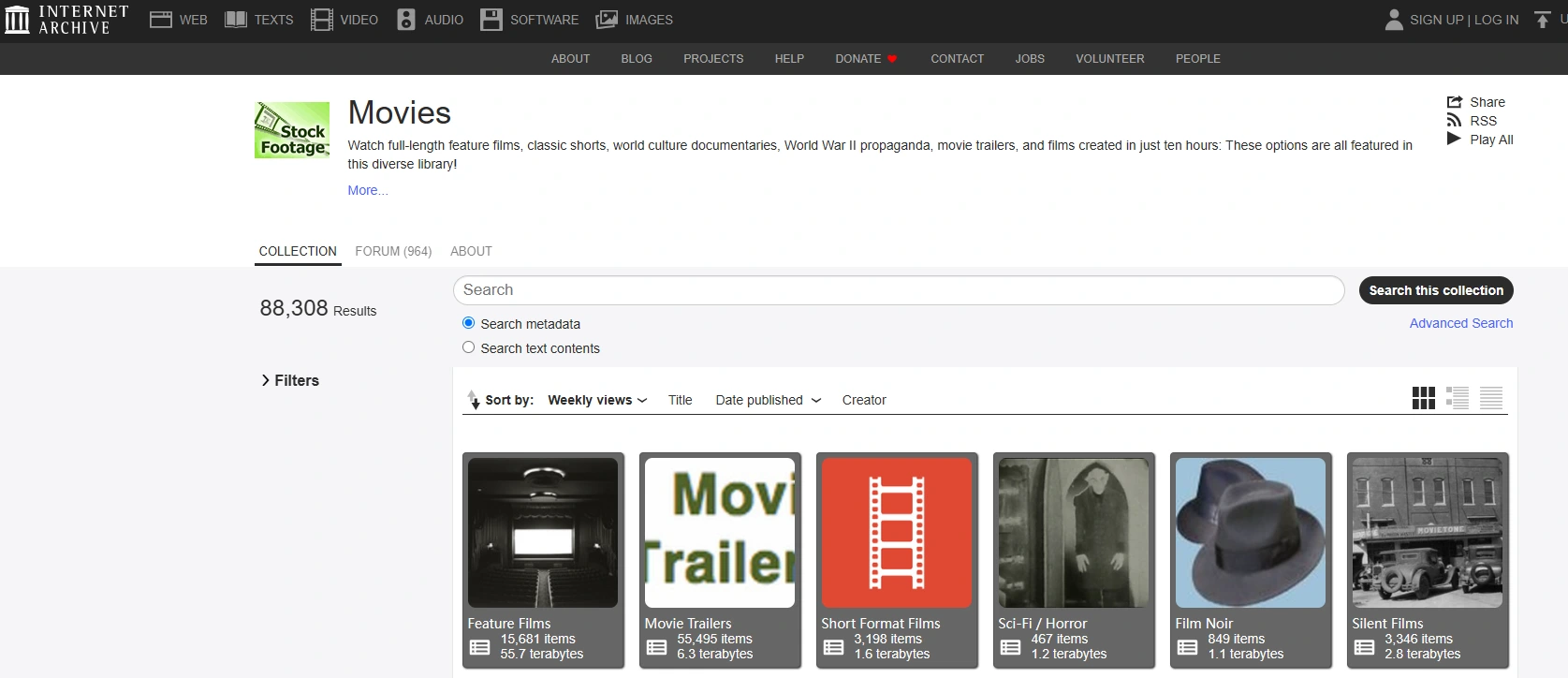The width and height of the screenshot is (1568, 678).
Task: Open the Weekly views sort dropdown
Action: (x=597, y=400)
